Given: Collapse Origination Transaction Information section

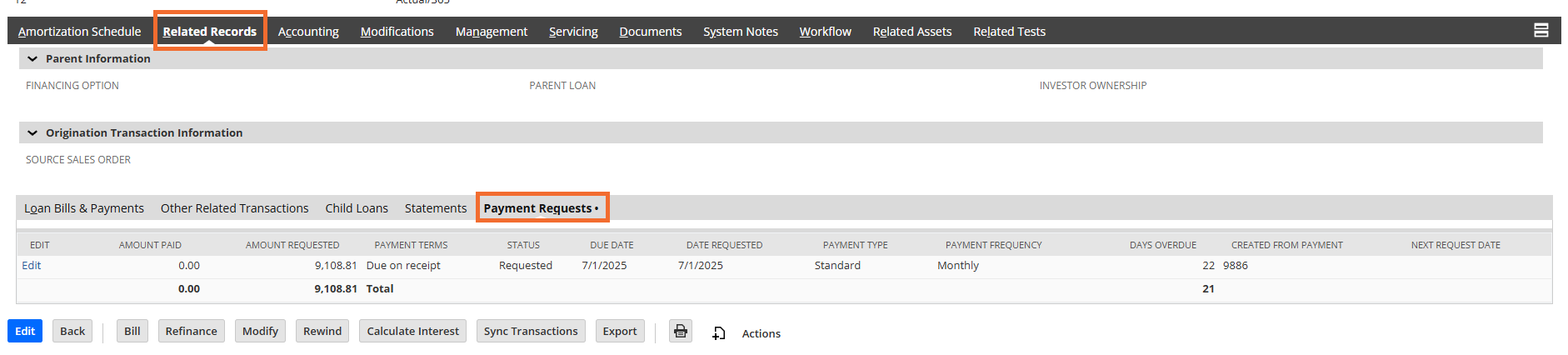Looking at the screenshot, I should pos(32,133).
